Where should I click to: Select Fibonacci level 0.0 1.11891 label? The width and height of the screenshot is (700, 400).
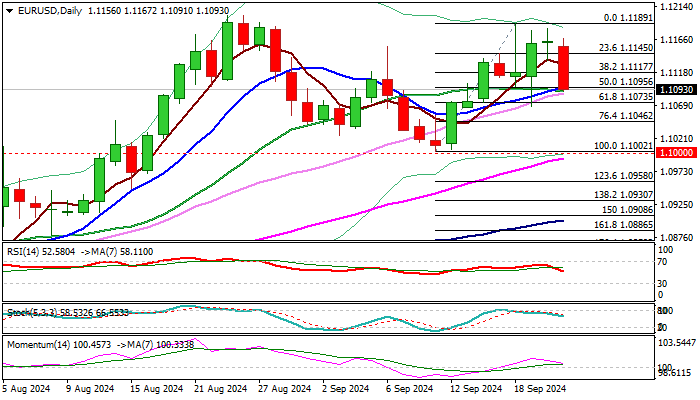pyautogui.click(x=628, y=18)
